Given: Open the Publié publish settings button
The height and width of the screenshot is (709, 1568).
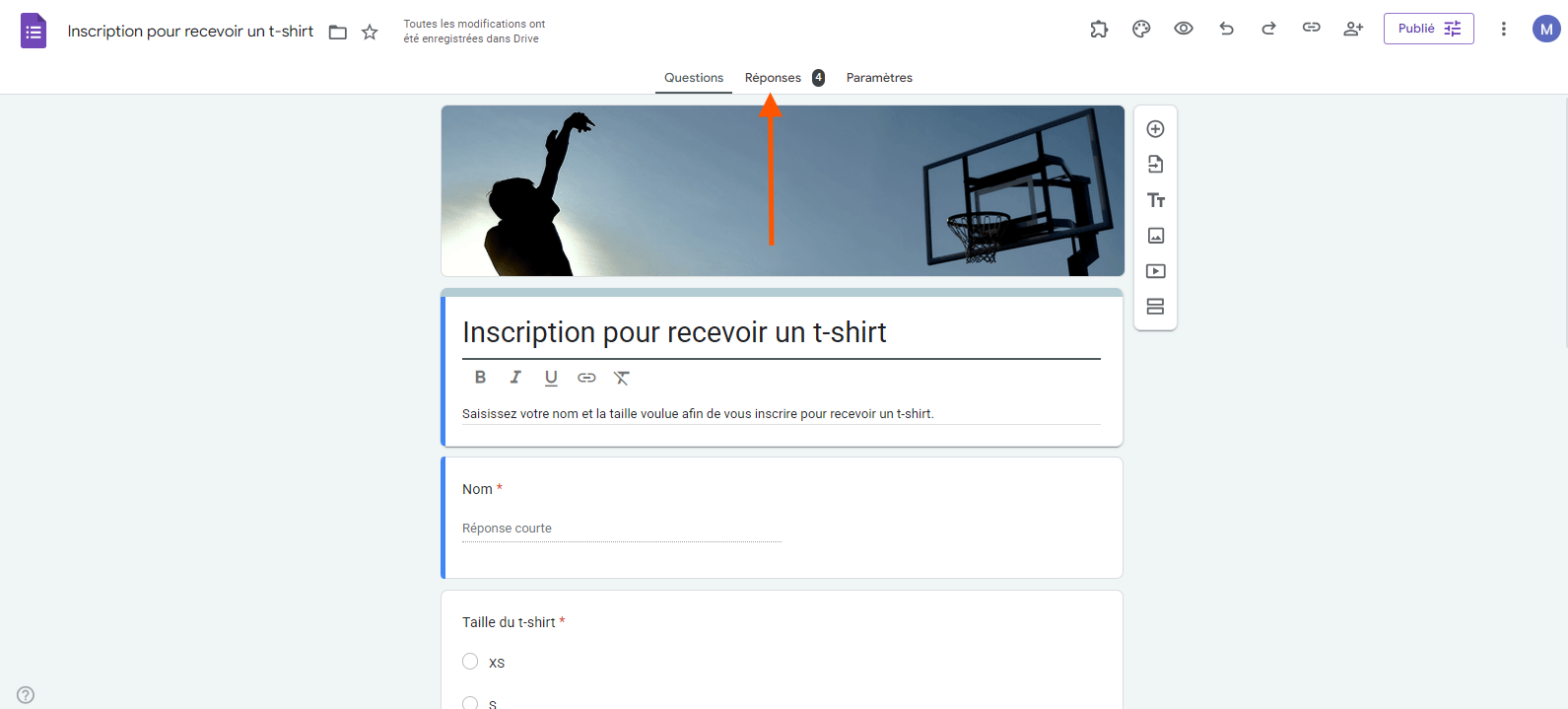Looking at the screenshot, I should pyautogui.click(x=1428, y=29).
